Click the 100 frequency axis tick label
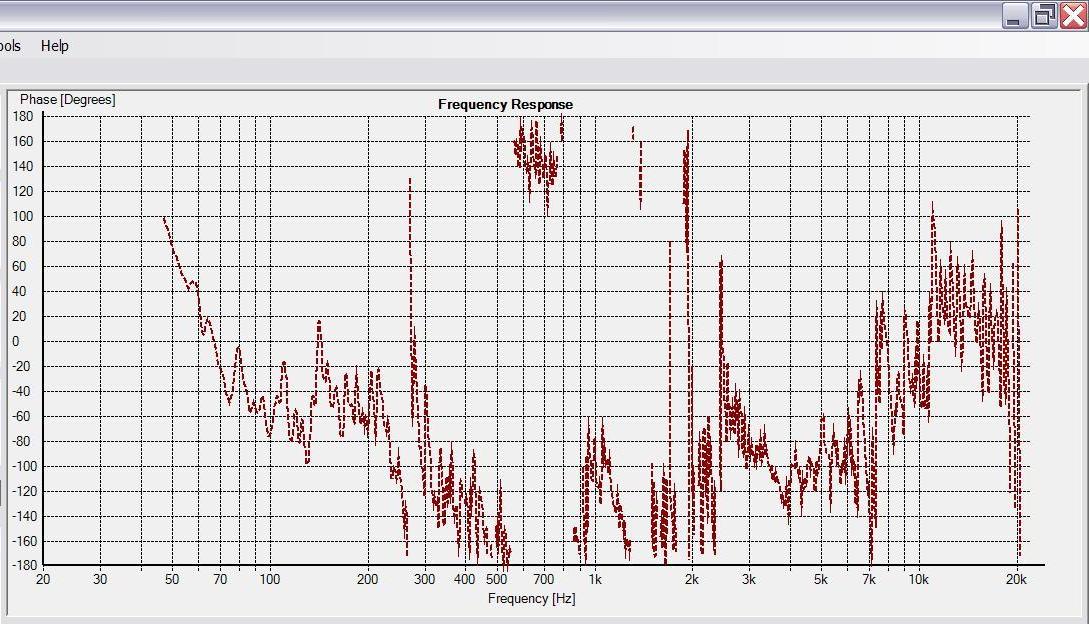 click(269, 579)
